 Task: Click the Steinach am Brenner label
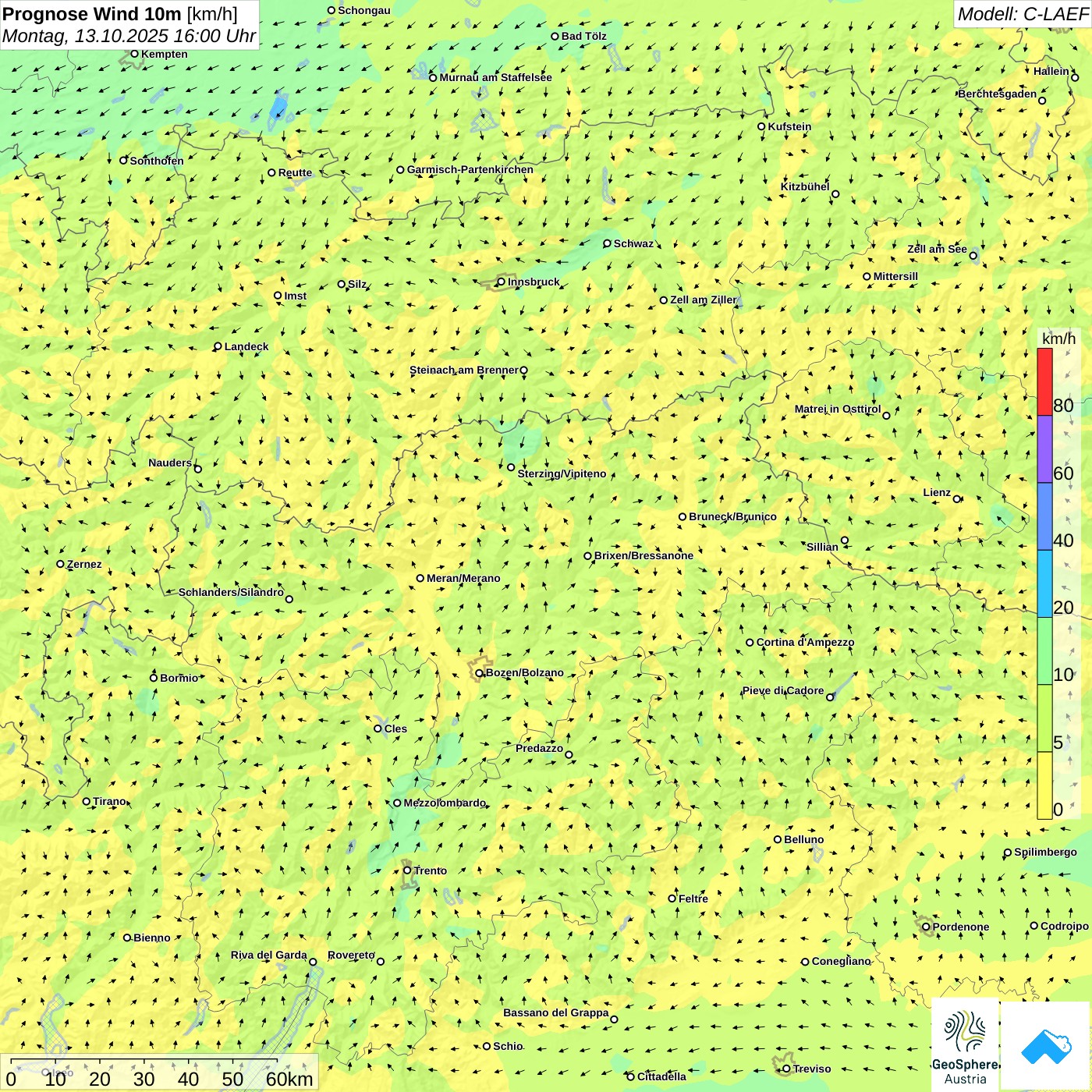click(463, 370)
